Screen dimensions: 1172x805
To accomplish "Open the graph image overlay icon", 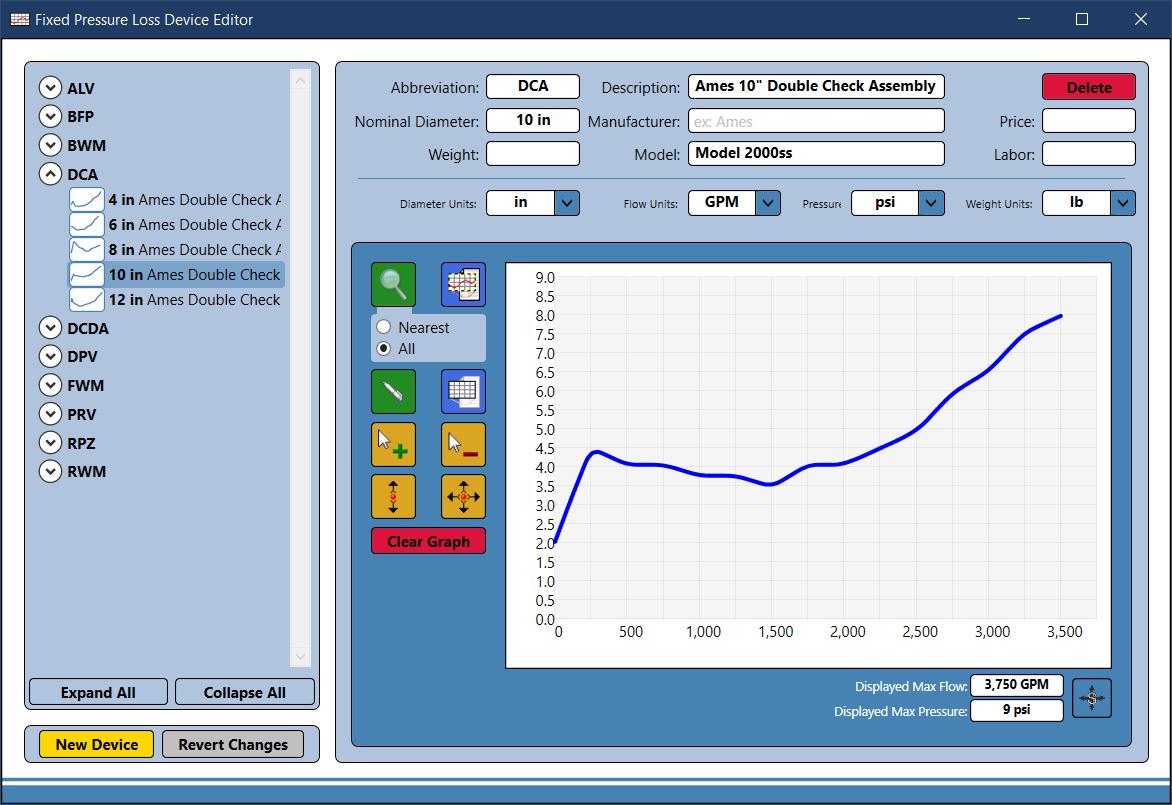I will [x=463, y=284].
